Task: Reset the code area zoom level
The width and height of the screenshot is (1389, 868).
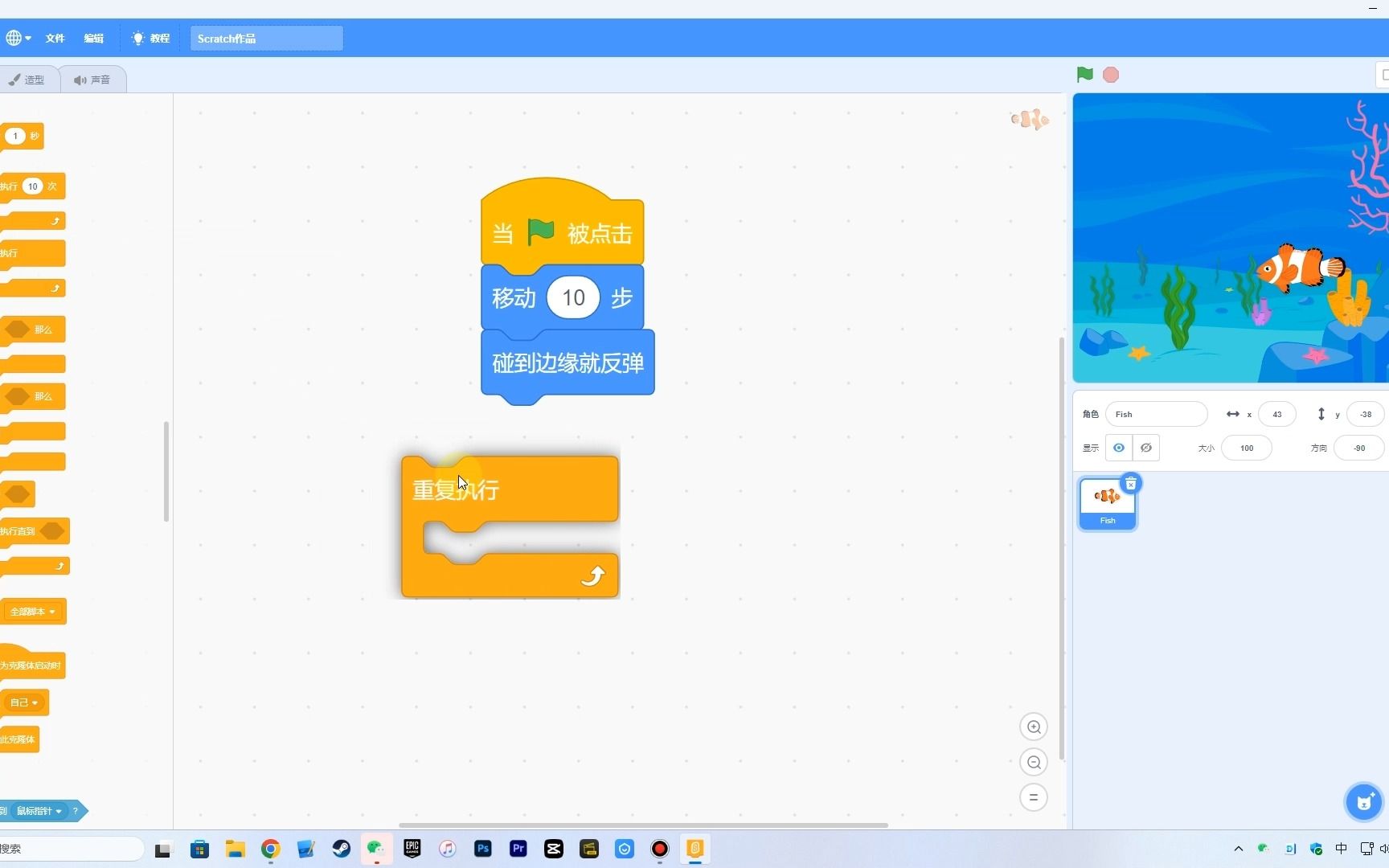Action: click(x=1034, y=796)
